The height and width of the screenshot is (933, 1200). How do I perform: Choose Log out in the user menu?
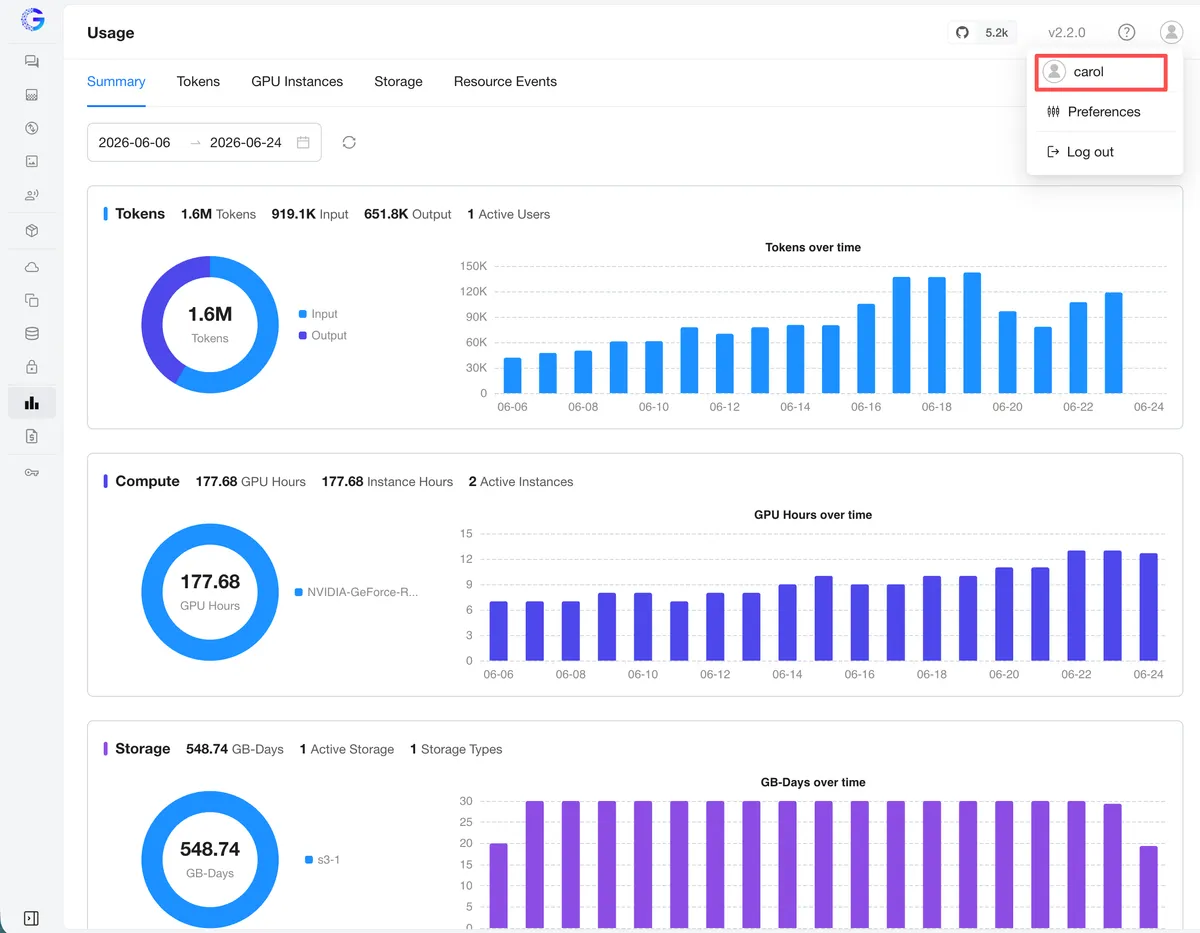1080,152
